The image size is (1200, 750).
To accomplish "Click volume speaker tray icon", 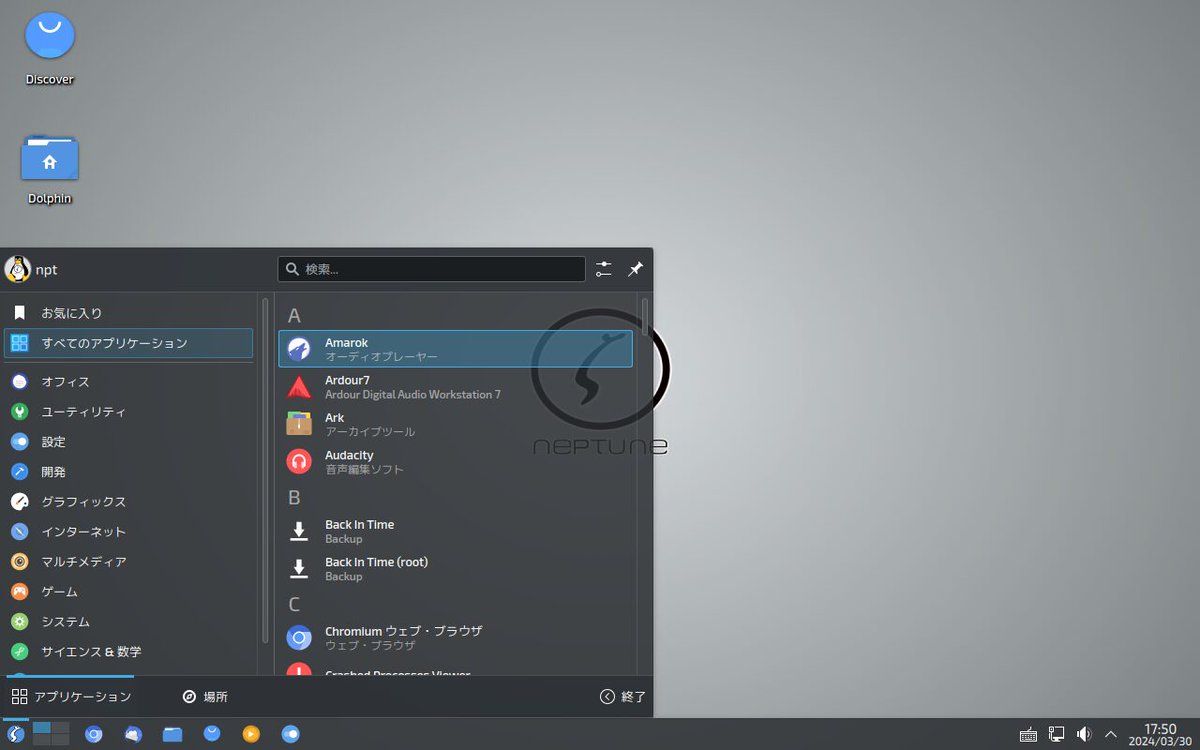I will pyautogui.click(x=1083, y=734).
